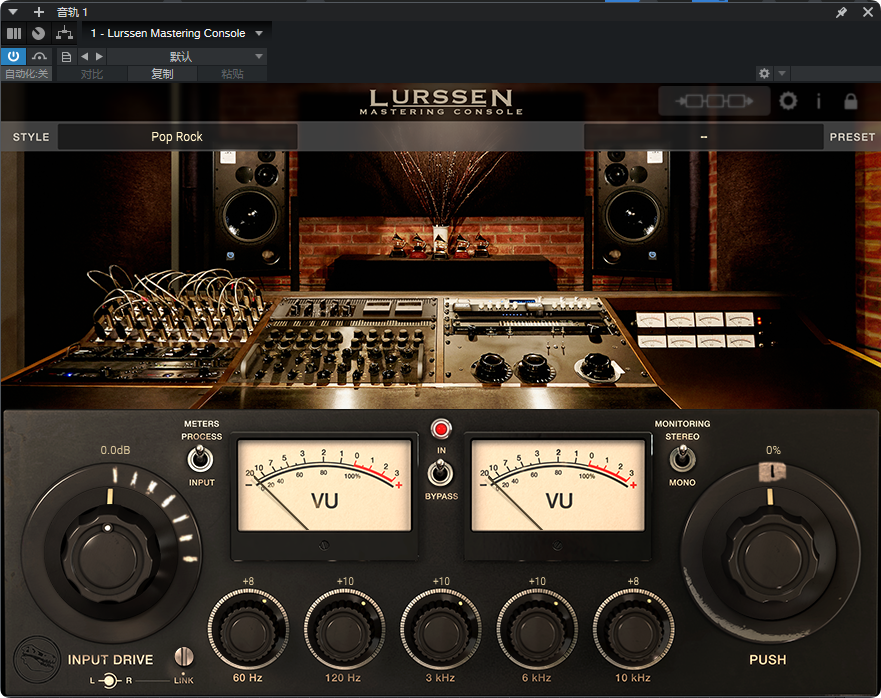Click the automation curve icon beside power
The height and width of the screenshot is (698, 881).
coord(39,56)
